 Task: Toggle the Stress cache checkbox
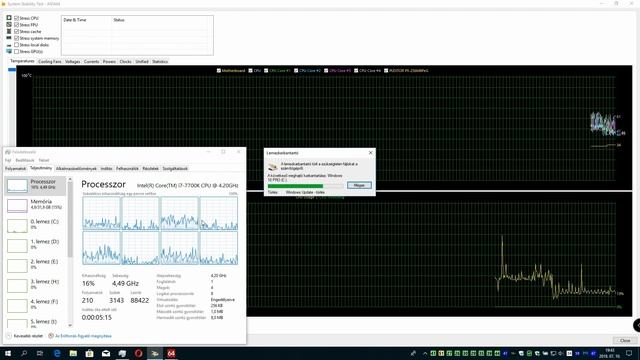click(x=17, y=31)
